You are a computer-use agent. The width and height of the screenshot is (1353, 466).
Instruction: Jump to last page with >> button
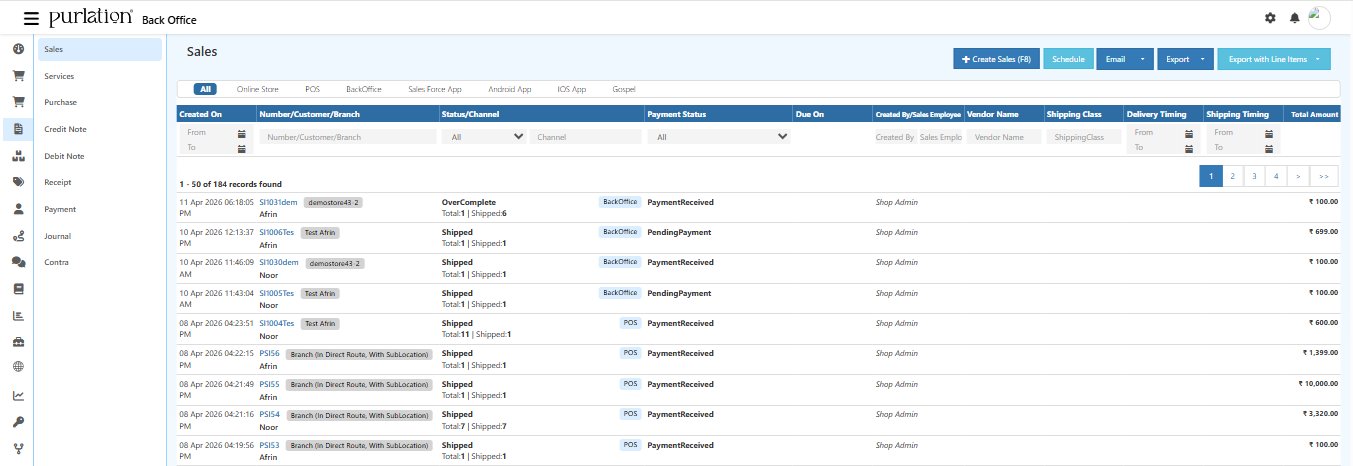[x=1324, y=176]
